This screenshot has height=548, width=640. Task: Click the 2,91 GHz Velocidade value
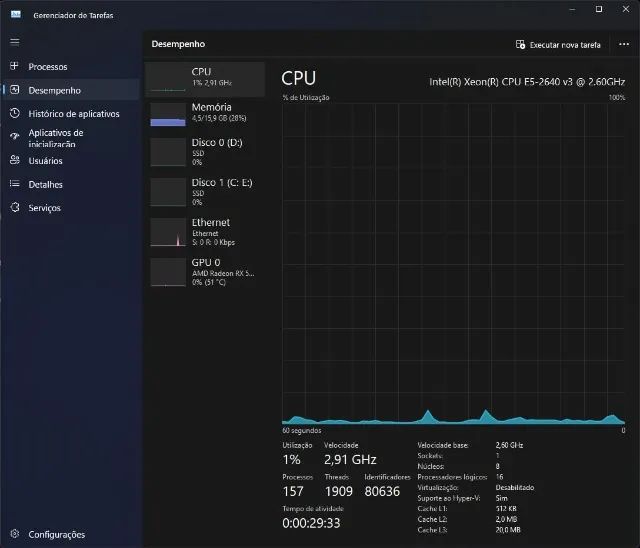pyautogui.click(x=350, y=459)
